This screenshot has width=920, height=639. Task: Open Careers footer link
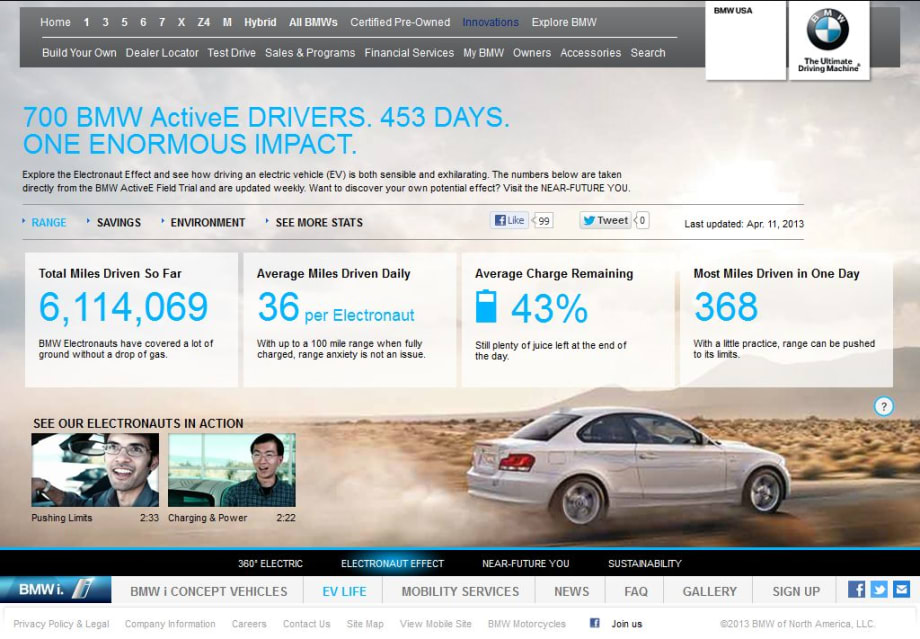[249, 624]
